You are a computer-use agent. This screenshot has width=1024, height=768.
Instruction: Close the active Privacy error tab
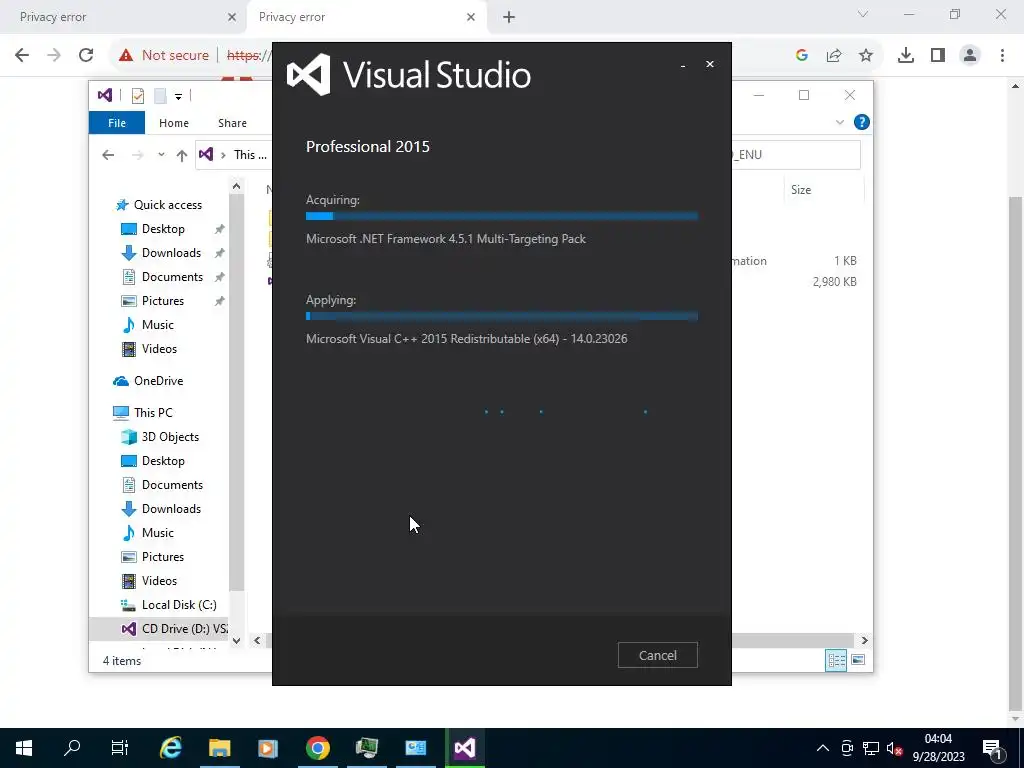click(471, 17)
